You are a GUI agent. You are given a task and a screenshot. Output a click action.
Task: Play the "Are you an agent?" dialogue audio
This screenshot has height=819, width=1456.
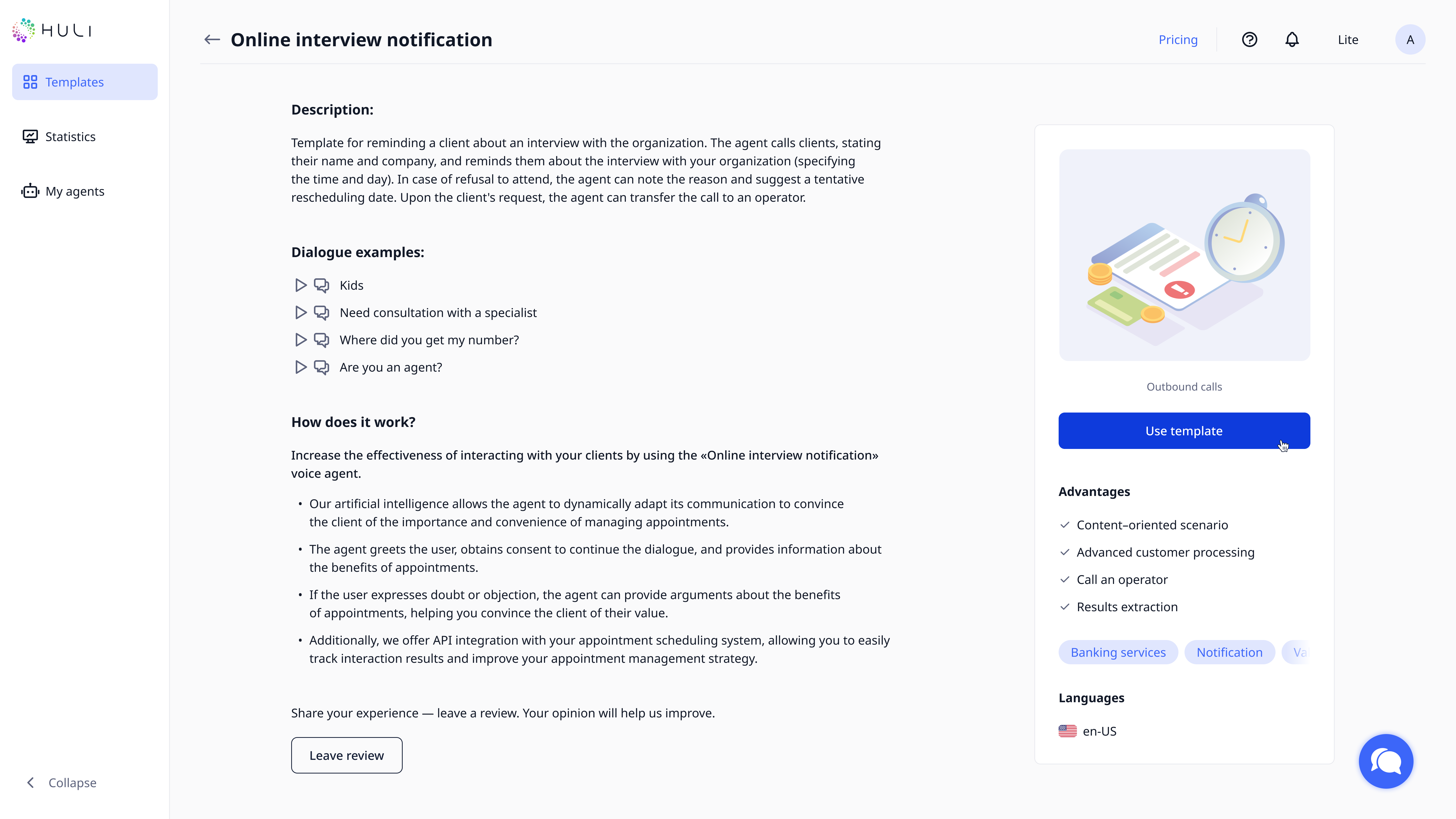(301, 367)
